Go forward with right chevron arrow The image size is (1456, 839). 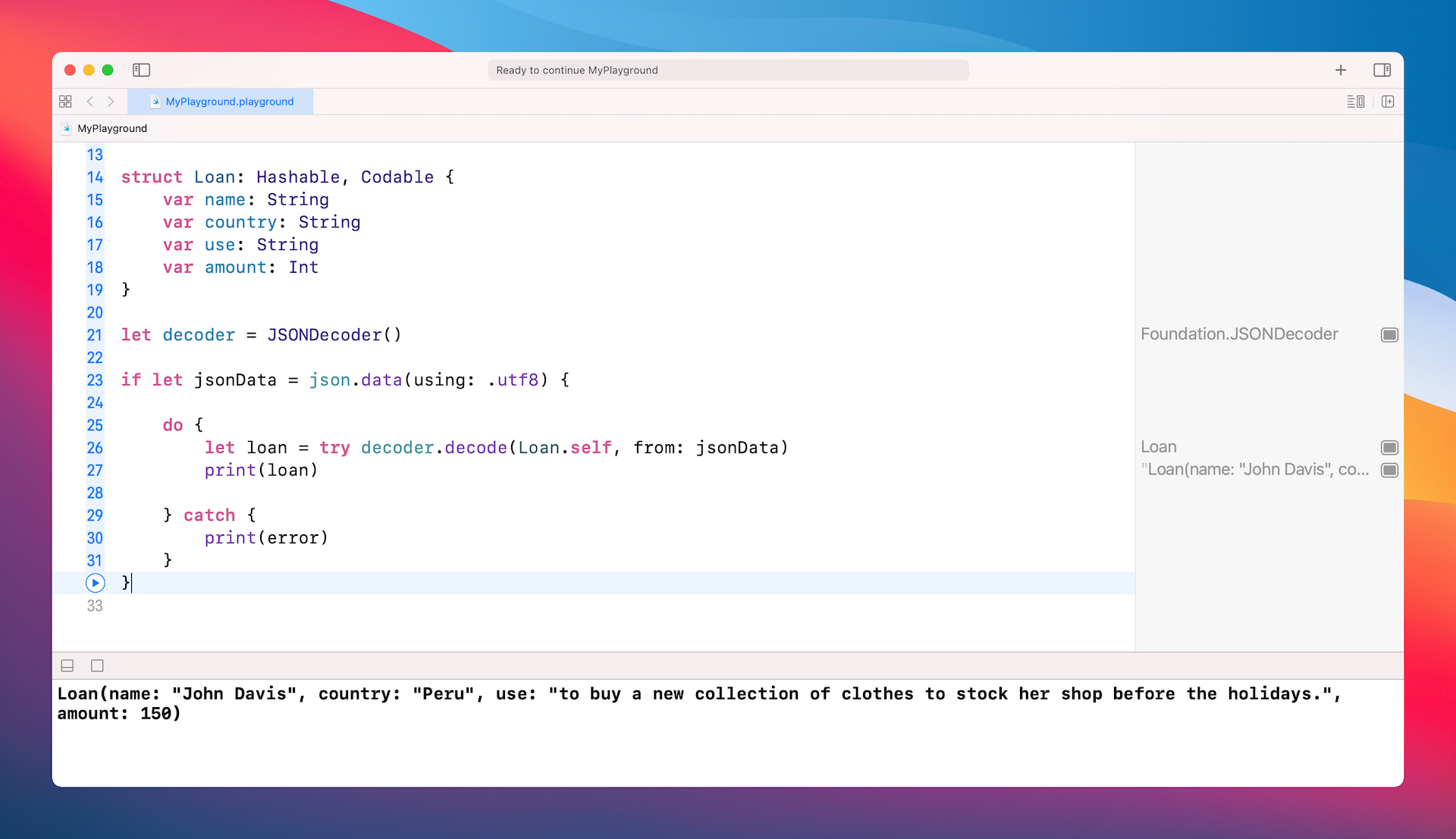[x=111, y=102]
